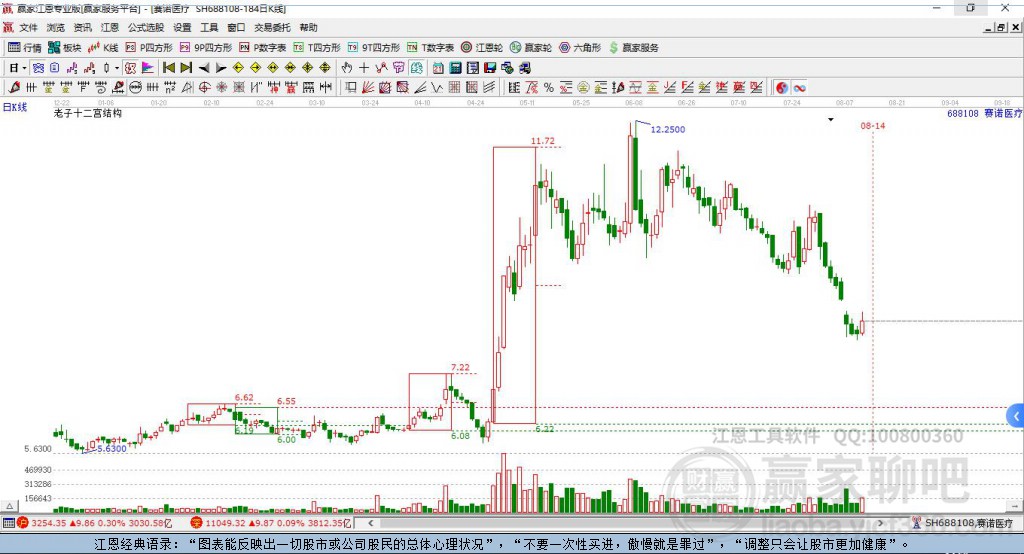Open the 帮助 menu
The image size is (1024, 554).
click(308, 27)
